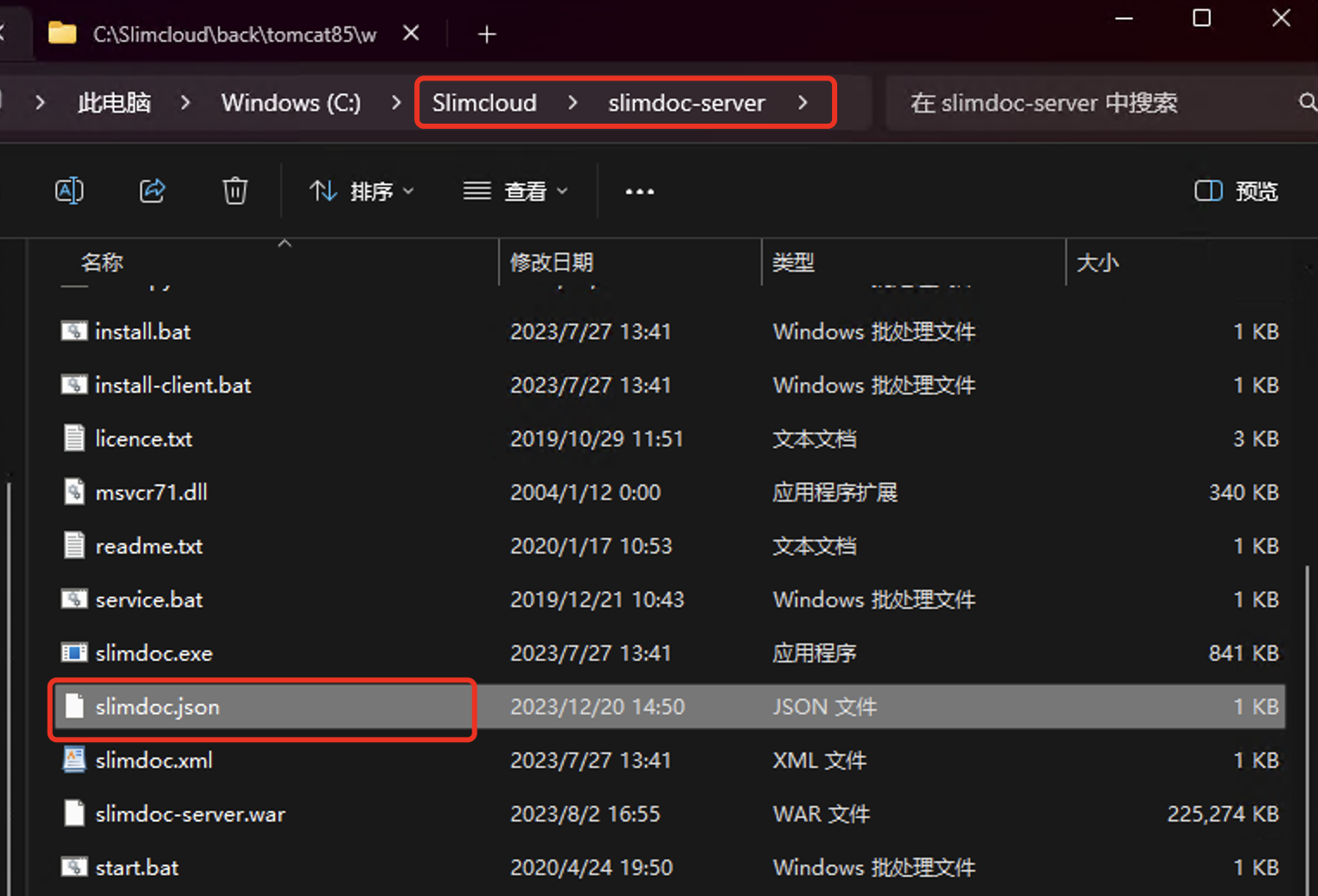The image size is (1318, 896).
Task: Click the 2023/12/20 14:50 date cell
Action: coord(598,707)
